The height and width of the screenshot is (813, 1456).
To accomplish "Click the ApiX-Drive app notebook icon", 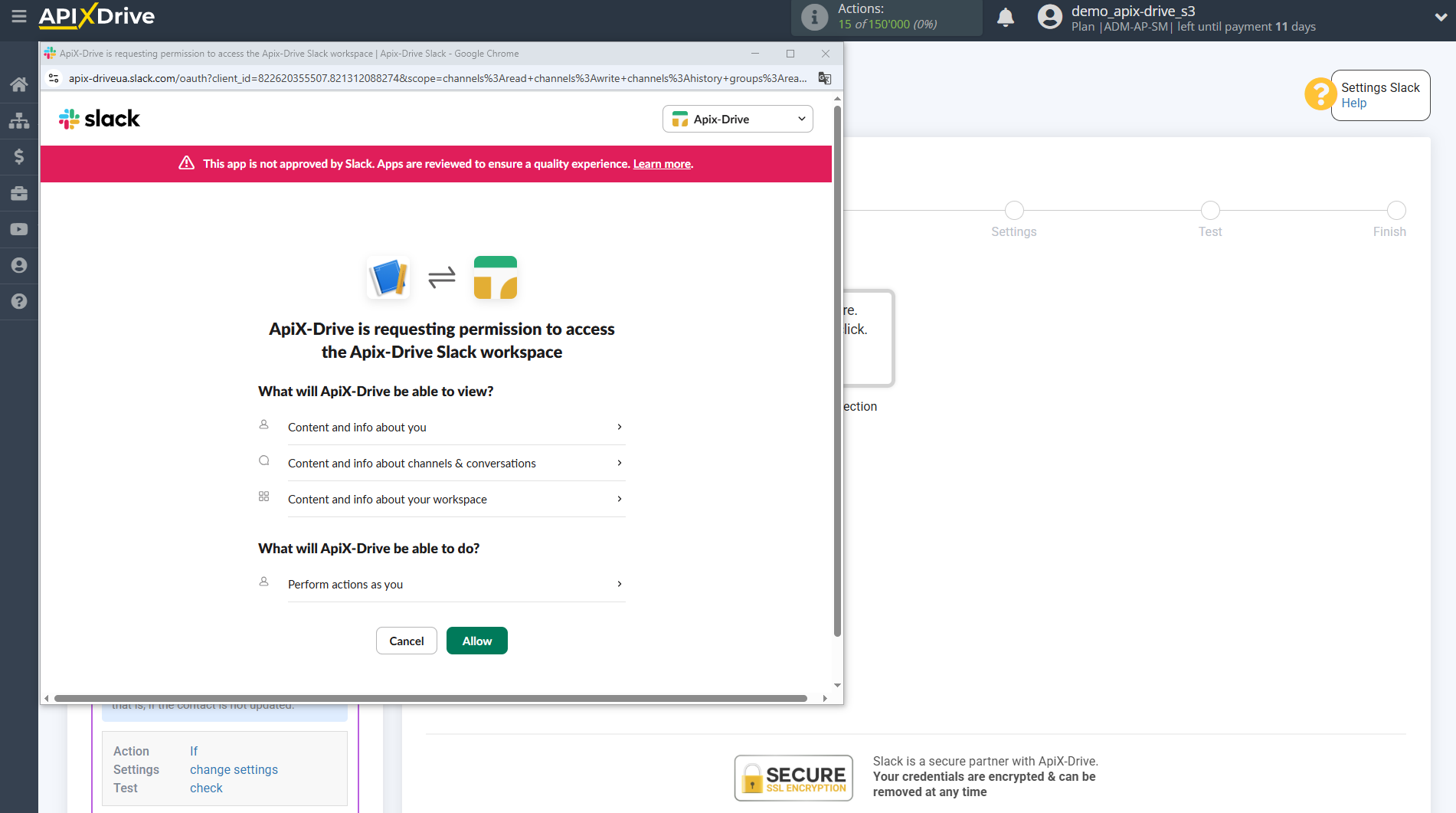I will pos(388,277).
